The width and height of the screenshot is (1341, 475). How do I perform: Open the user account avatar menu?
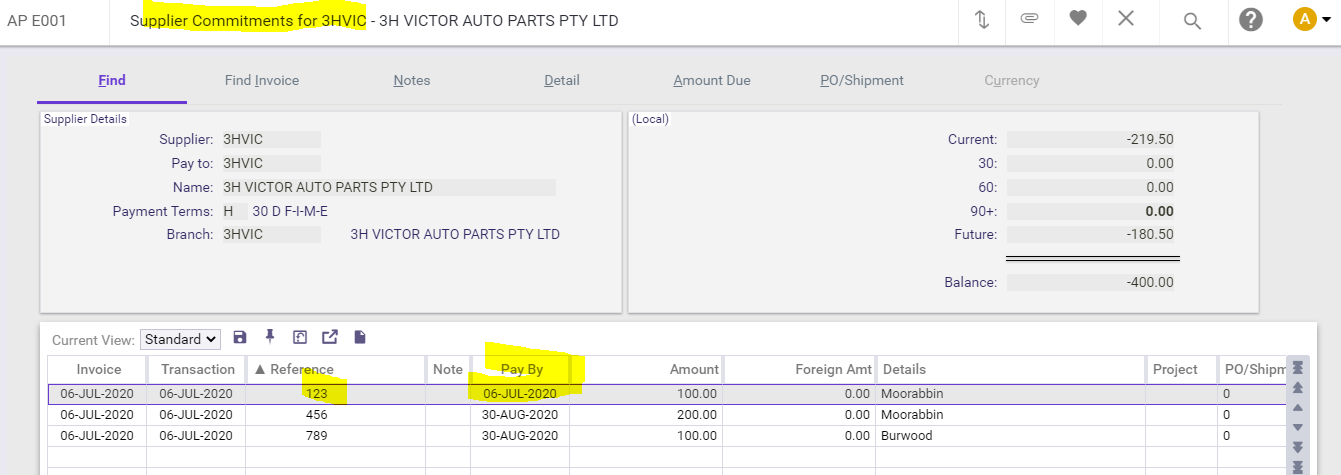pyautogui.click(x=1311, y=20)
